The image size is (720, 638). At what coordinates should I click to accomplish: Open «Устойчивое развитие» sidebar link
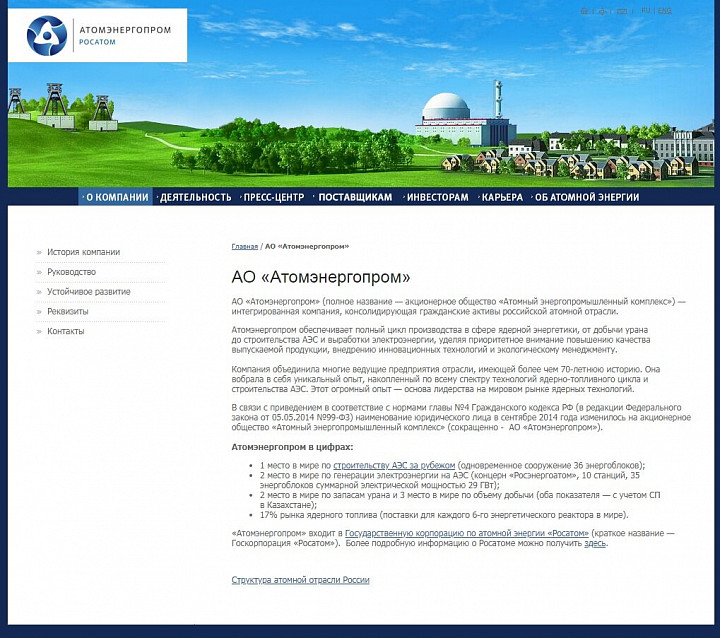click(89, 292)
